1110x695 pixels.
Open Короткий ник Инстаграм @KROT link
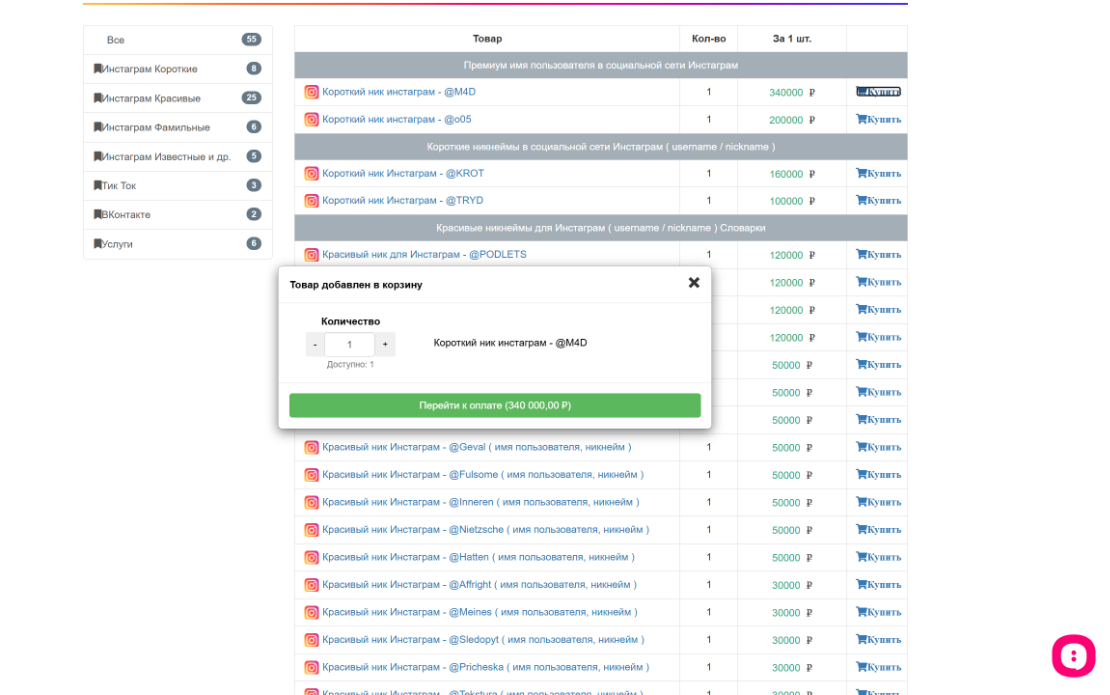[403, 173]
